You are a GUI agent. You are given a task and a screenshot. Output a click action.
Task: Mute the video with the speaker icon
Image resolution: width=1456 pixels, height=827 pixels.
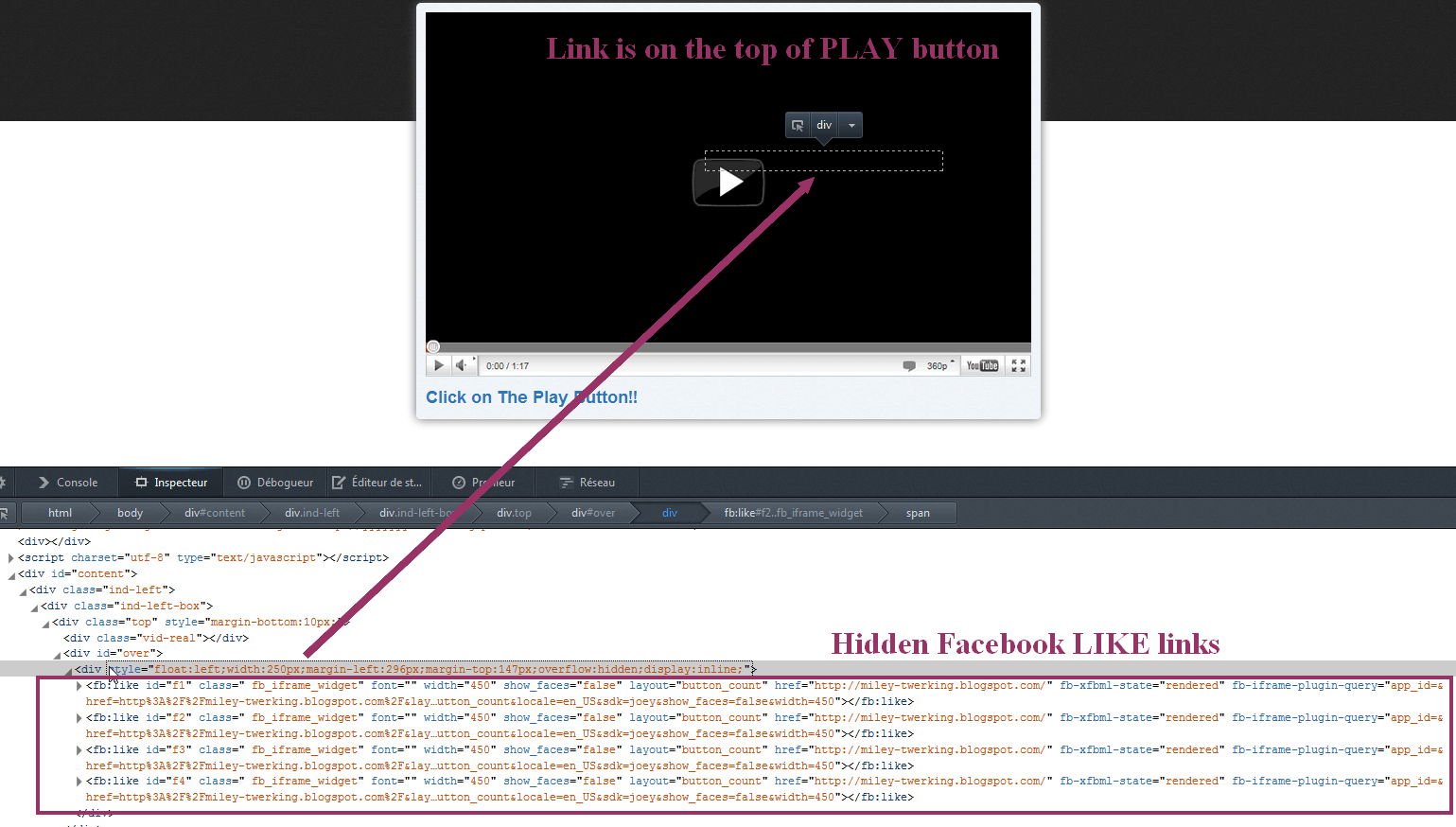click(x=461, y=365)
